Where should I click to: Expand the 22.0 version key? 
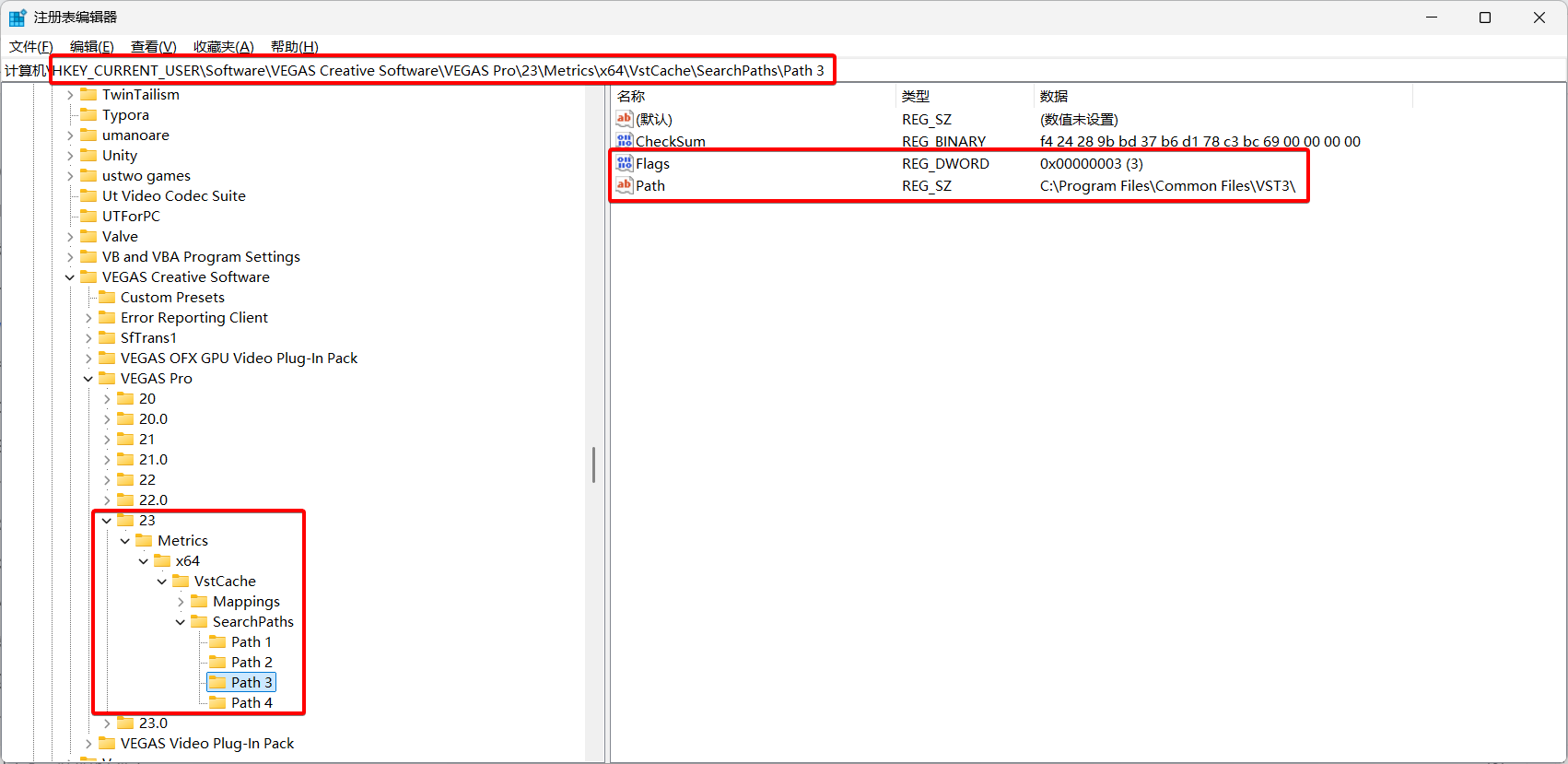(107, 500)
